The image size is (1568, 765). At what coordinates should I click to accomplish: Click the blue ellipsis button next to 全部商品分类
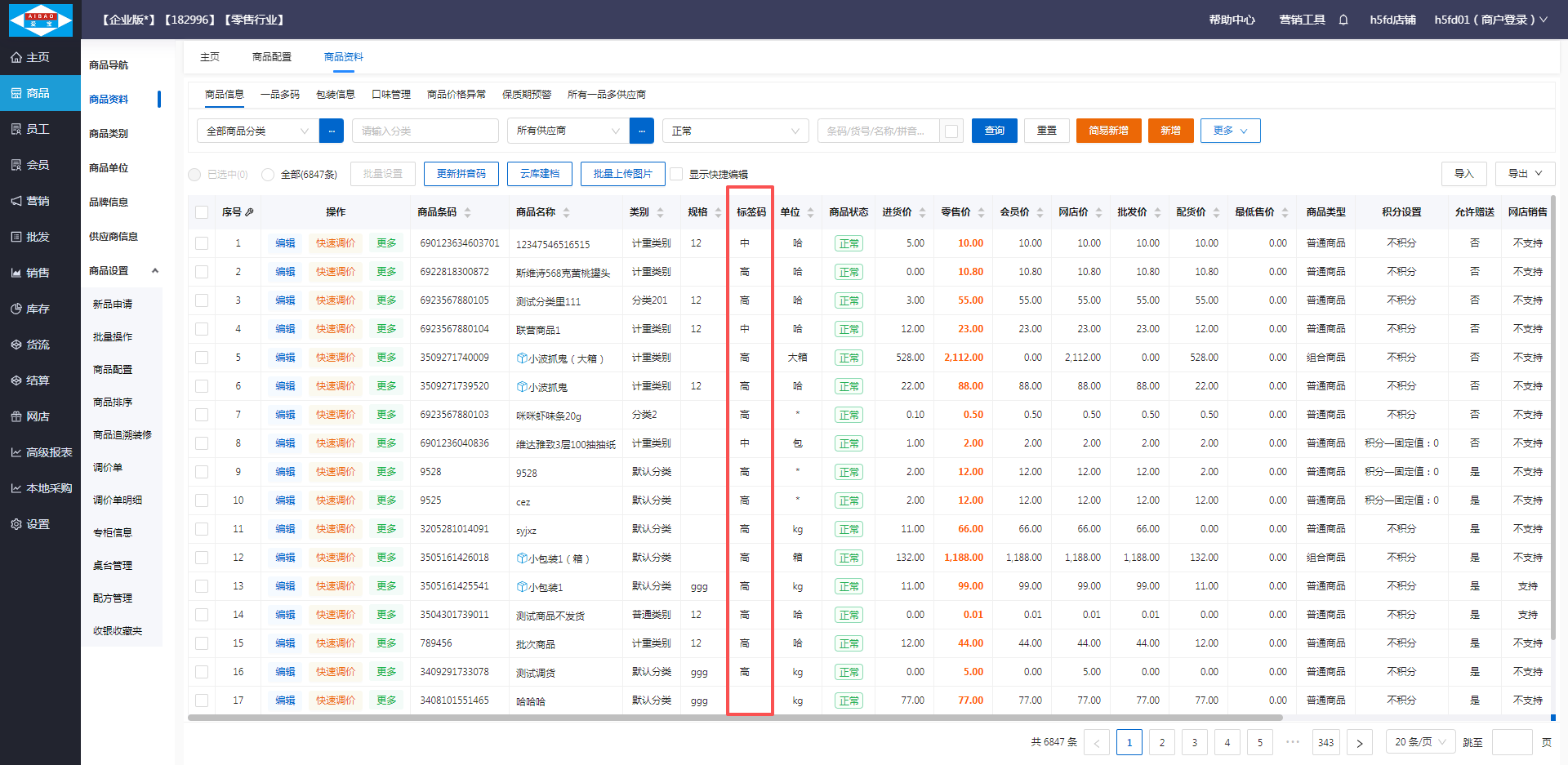[x=331, y=131]
